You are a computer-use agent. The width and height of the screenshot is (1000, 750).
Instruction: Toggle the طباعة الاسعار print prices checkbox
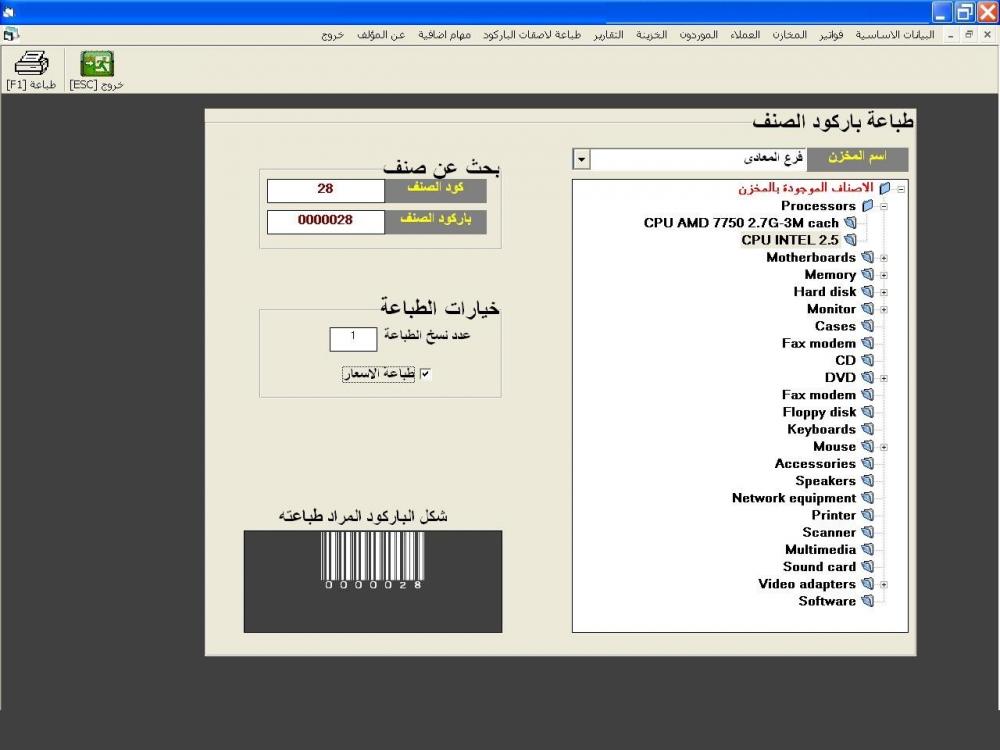pos(425,374)
